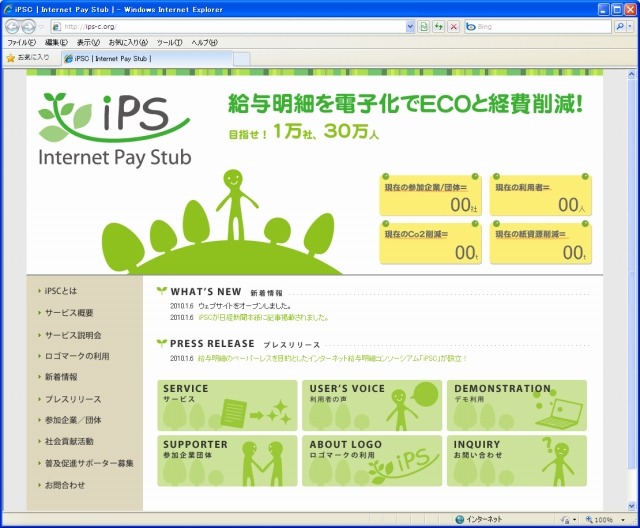Click the 現在の参加企業/団体 counter note
This screenshot has height=528, width=640.
[x=431, y=195]
